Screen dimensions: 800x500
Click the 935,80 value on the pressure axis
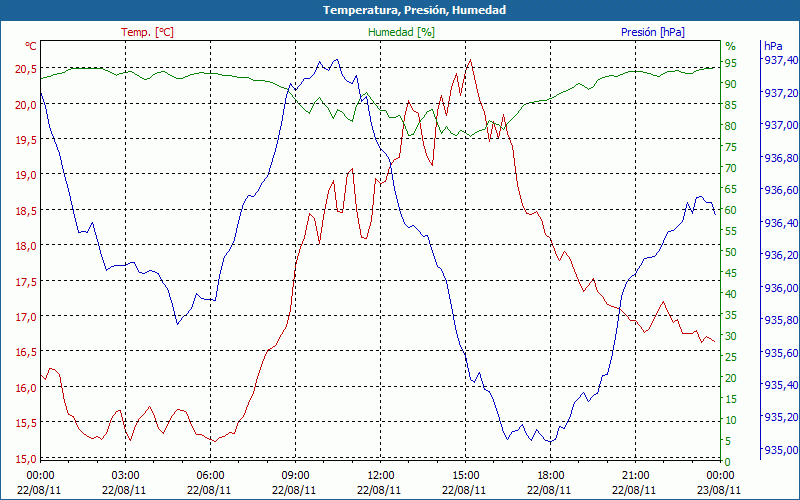click(781, 320)
